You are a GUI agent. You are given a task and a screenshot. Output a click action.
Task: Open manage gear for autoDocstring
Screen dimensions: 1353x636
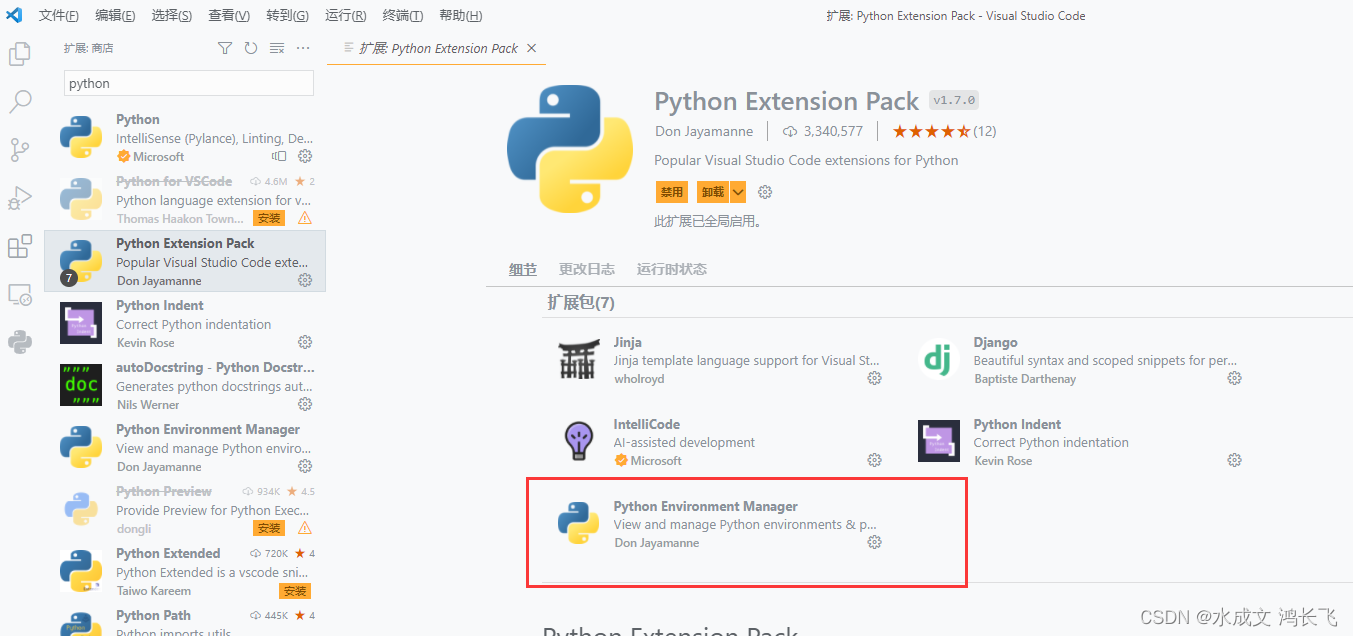[x=306, y=404]
